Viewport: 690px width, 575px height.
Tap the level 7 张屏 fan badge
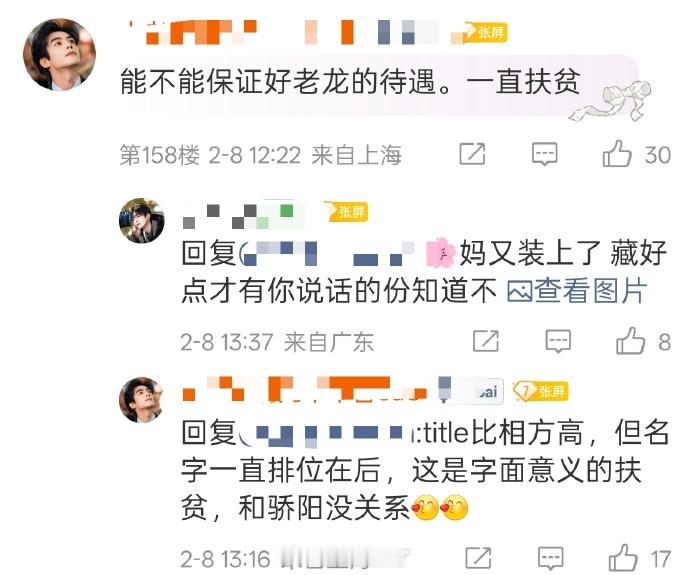541,391
